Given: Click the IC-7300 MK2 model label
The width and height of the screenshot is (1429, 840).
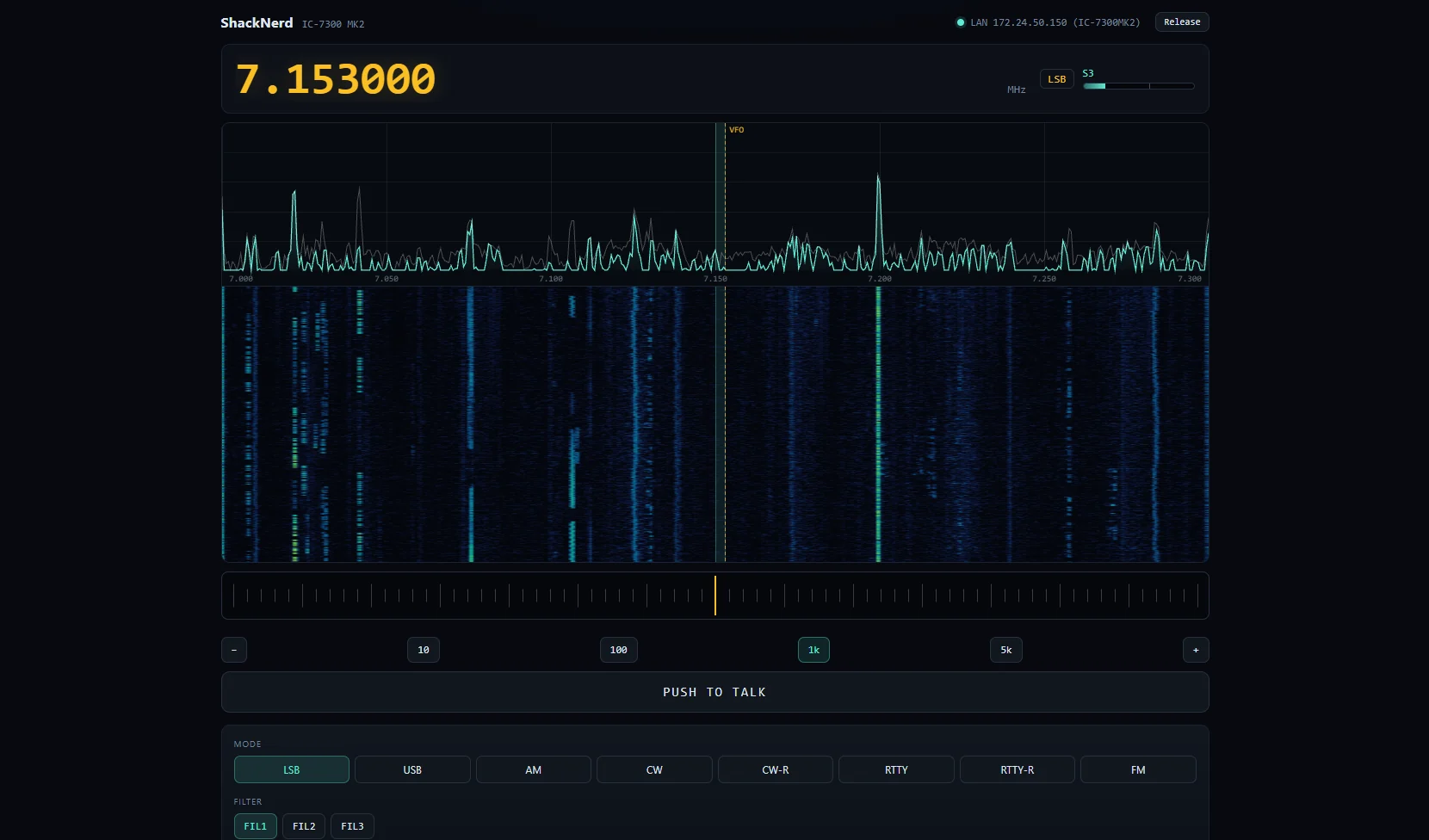Looking at the screenshot, I should tap(333, 24).
